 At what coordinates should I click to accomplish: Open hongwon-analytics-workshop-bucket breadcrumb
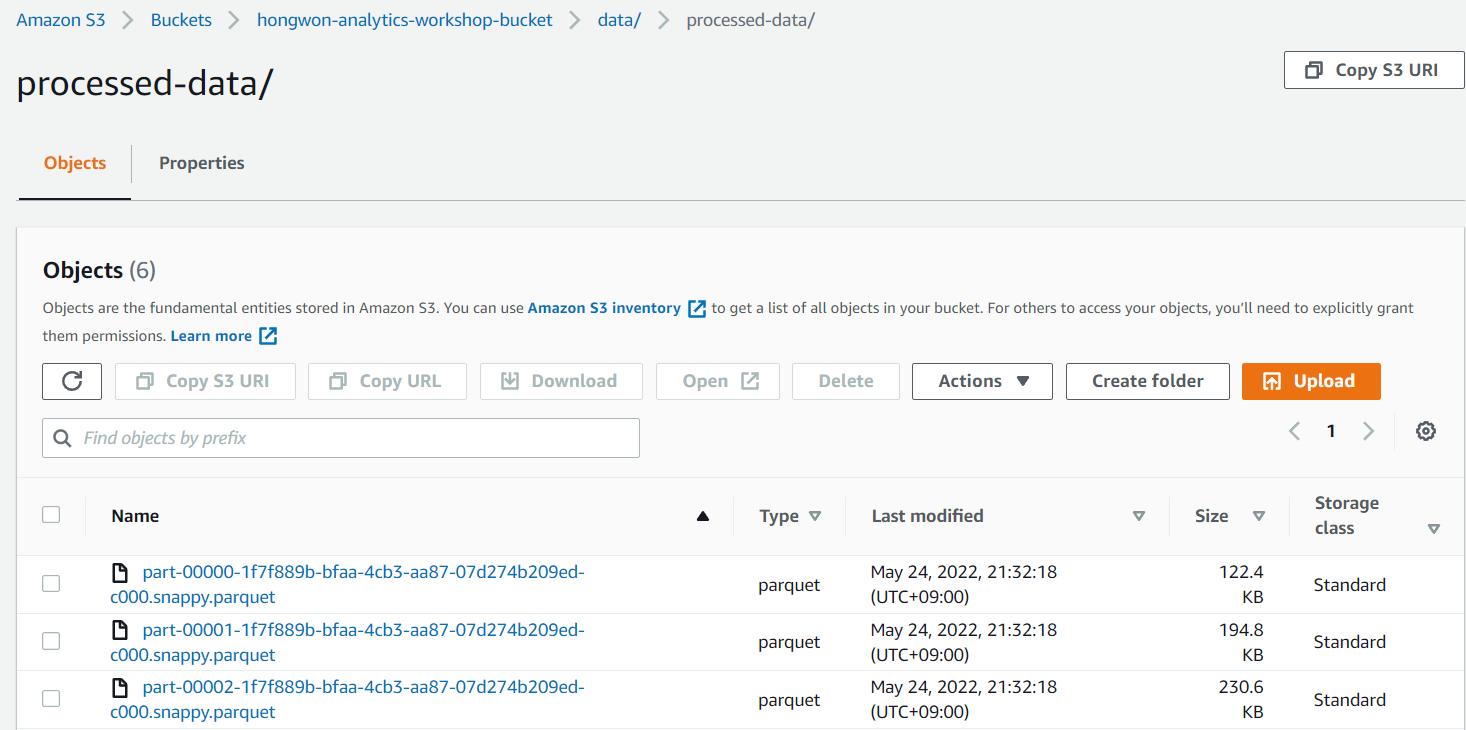pyautogui.click(x=405, y=20)
